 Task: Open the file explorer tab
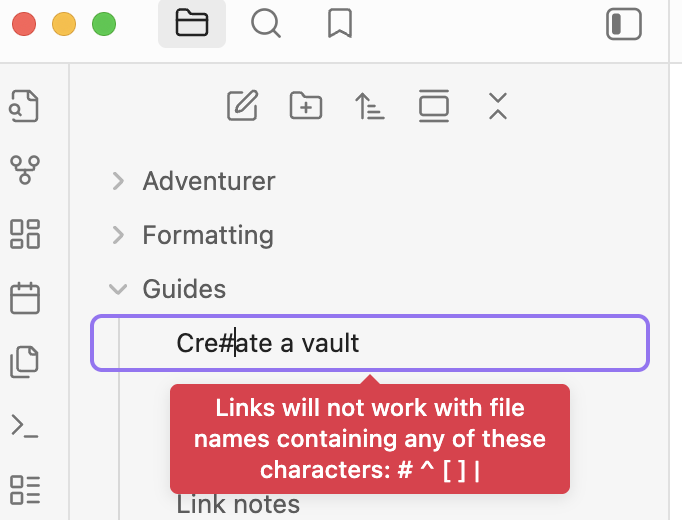pos(191,24)
